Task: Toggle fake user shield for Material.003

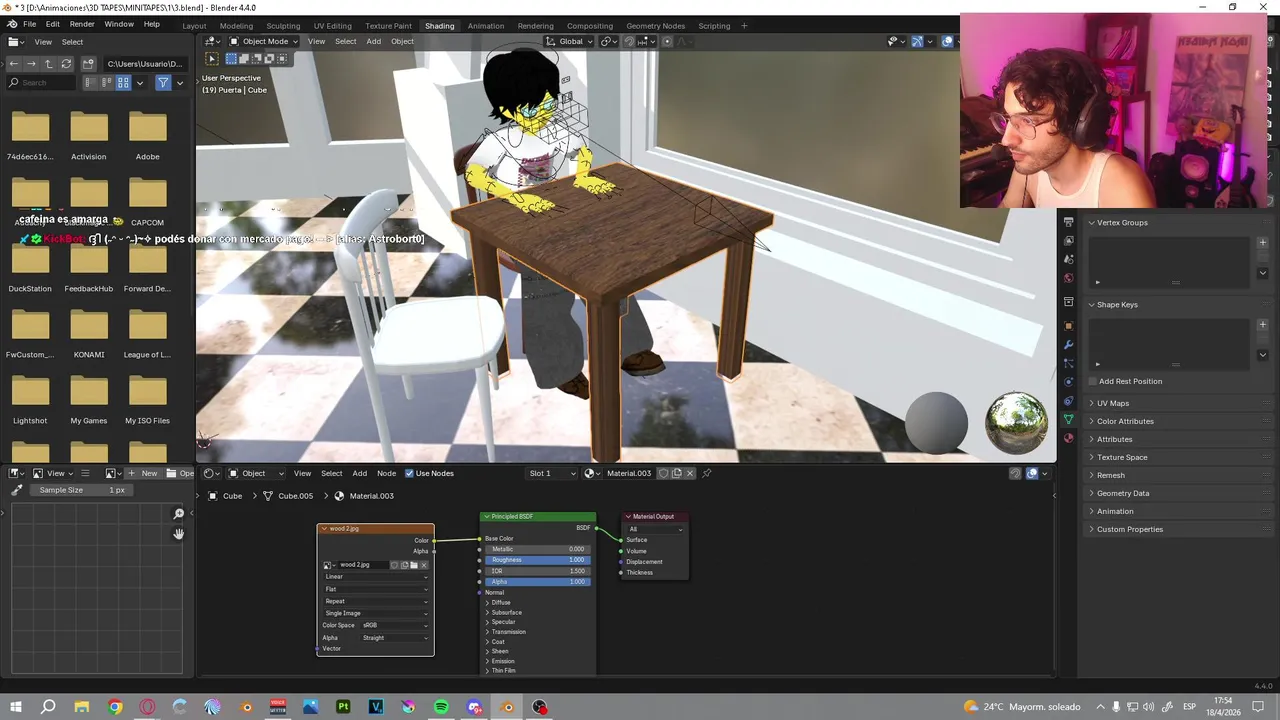Action: [x=663, y=473]
